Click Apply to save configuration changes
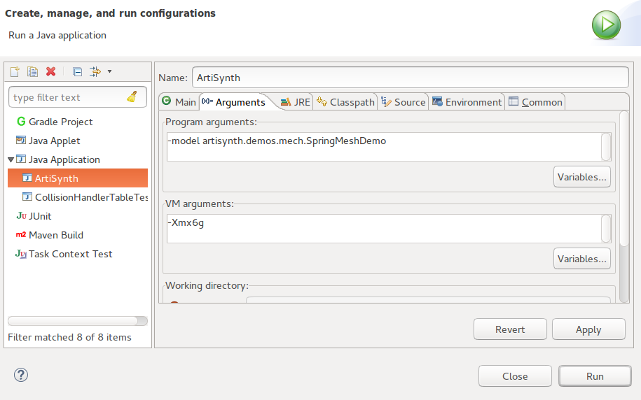Screen dimensions: 641x400 click(588, 329)
